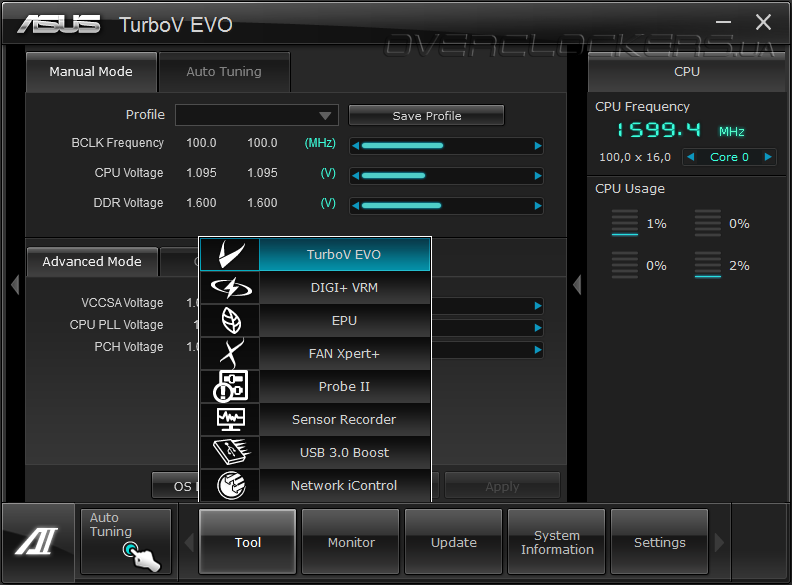
Task: Open the Monitor section
Action: [351, 542]
